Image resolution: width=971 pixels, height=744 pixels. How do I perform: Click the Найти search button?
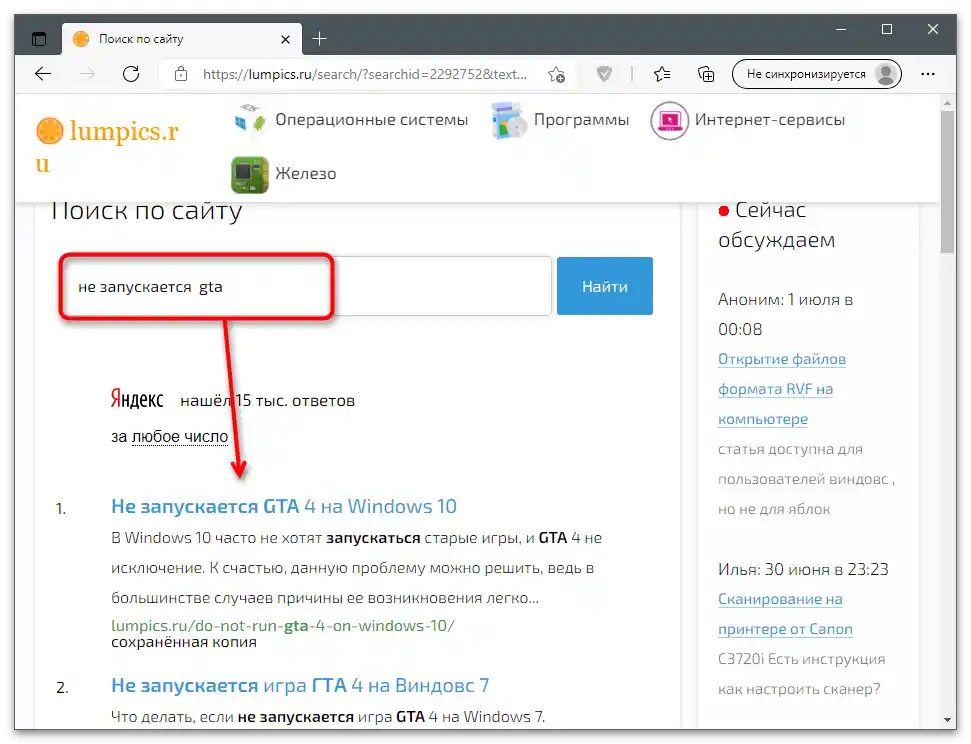[604, 286]
